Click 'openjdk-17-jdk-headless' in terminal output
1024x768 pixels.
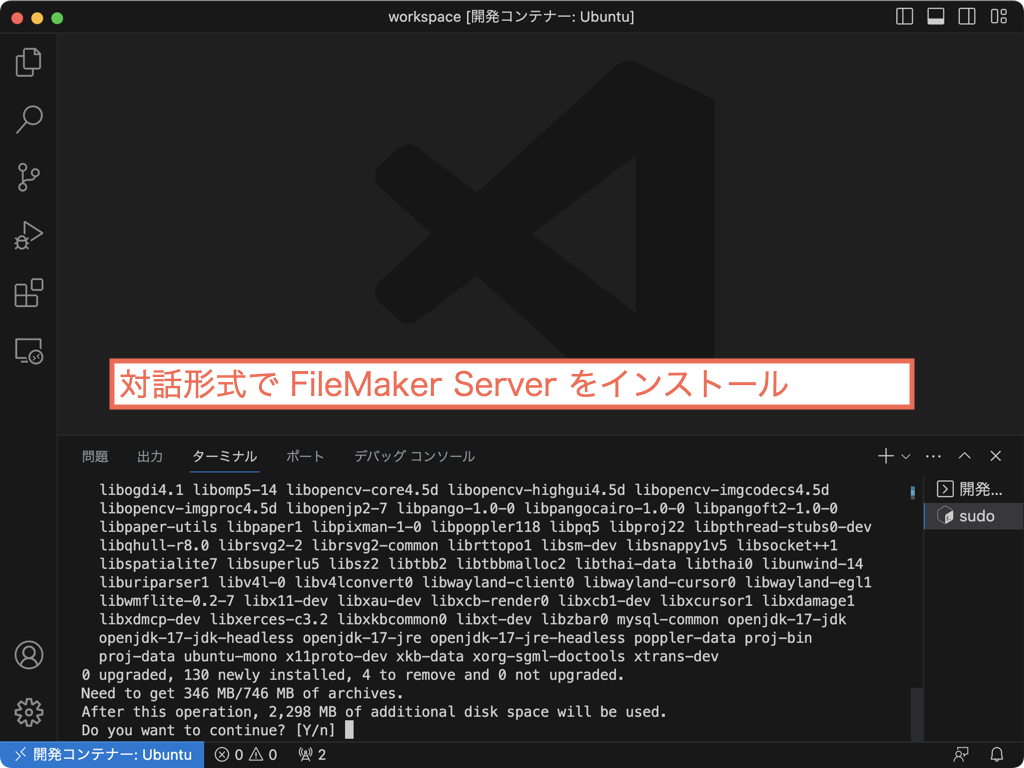(x=197, y=638)
